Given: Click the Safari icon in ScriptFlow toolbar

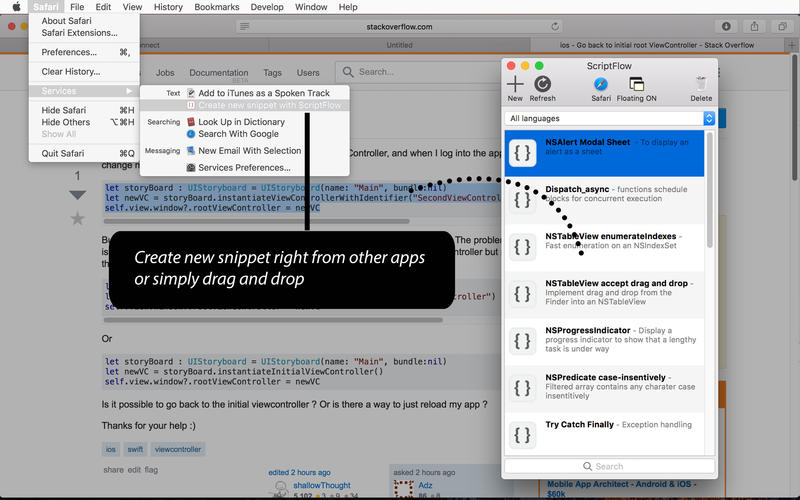Looking at the screenshot, I should (601, 84).
